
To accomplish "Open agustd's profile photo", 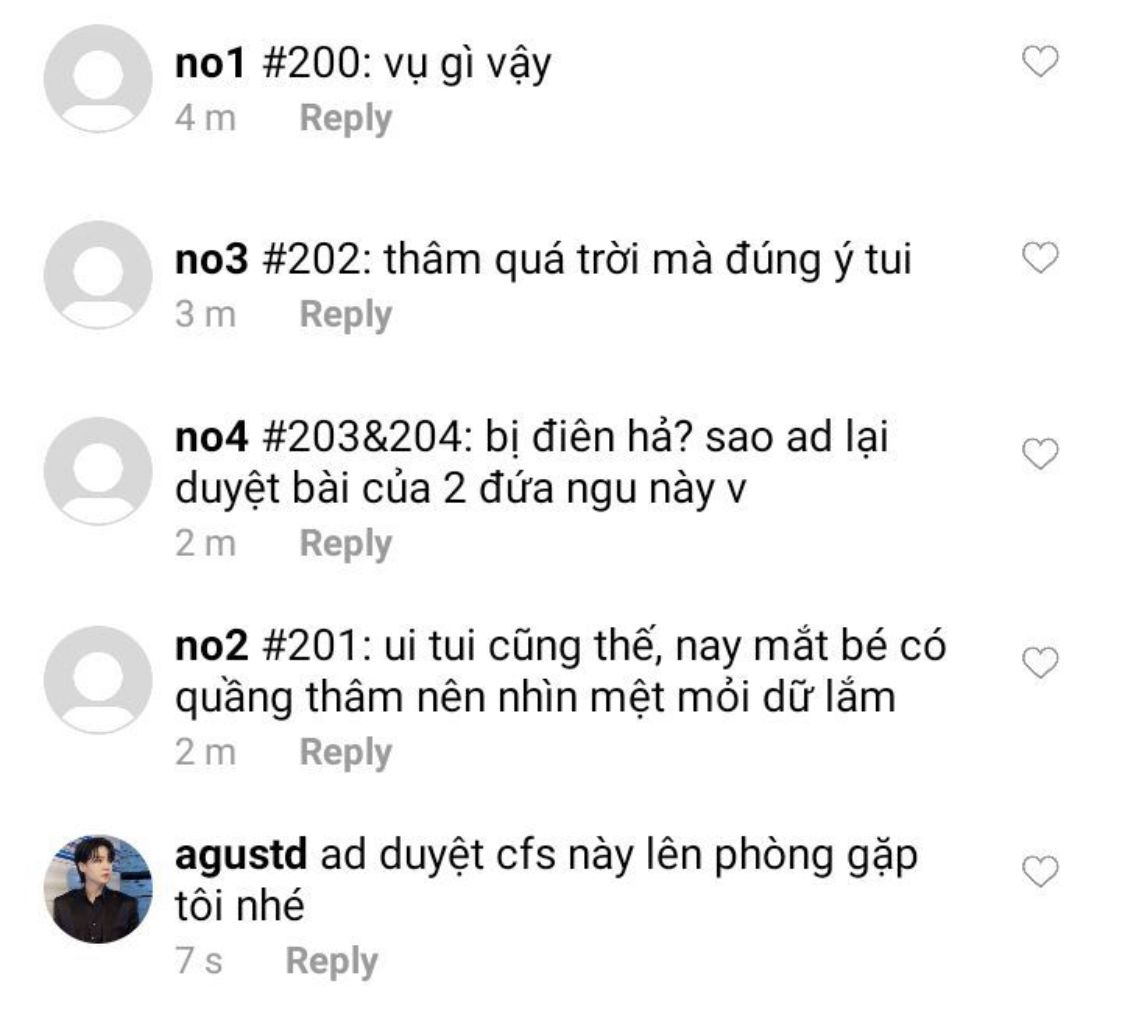I will [98, 889].
